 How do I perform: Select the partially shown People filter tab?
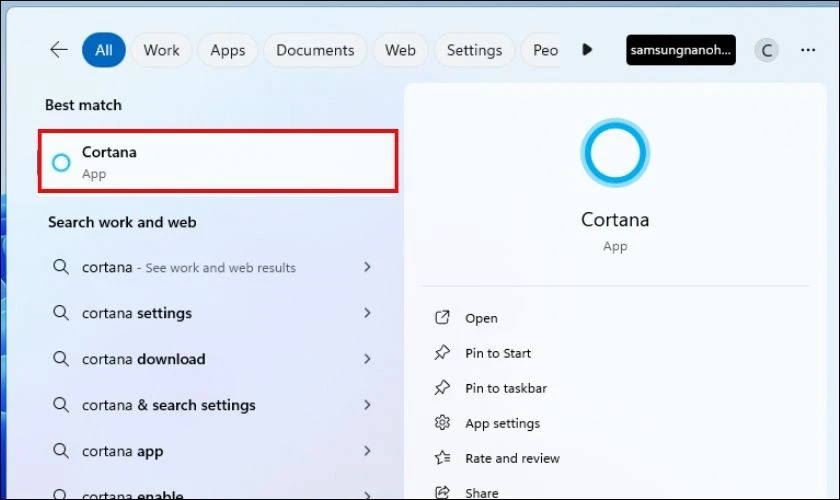(541, 50)
